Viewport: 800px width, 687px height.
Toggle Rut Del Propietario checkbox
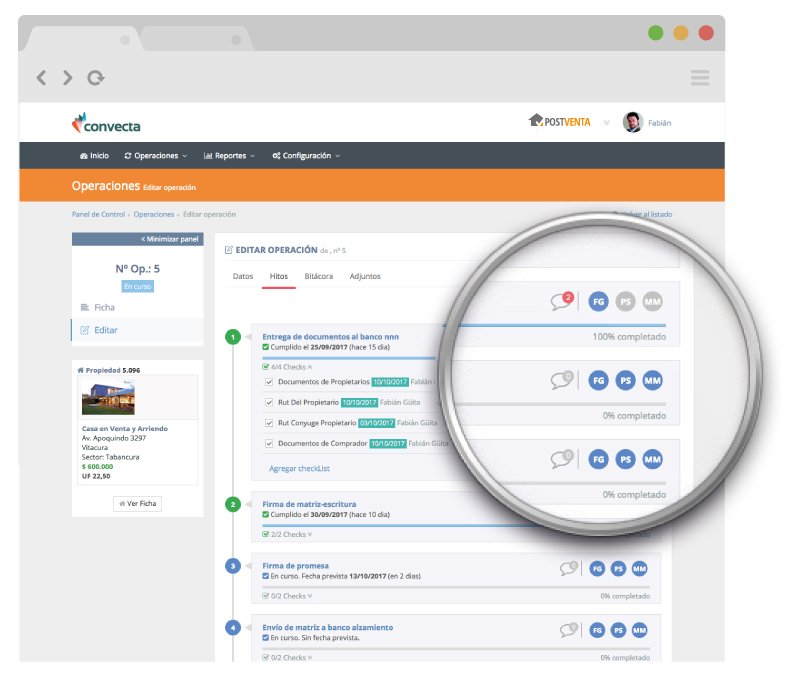pyautogui.click(x=269, y=402)
